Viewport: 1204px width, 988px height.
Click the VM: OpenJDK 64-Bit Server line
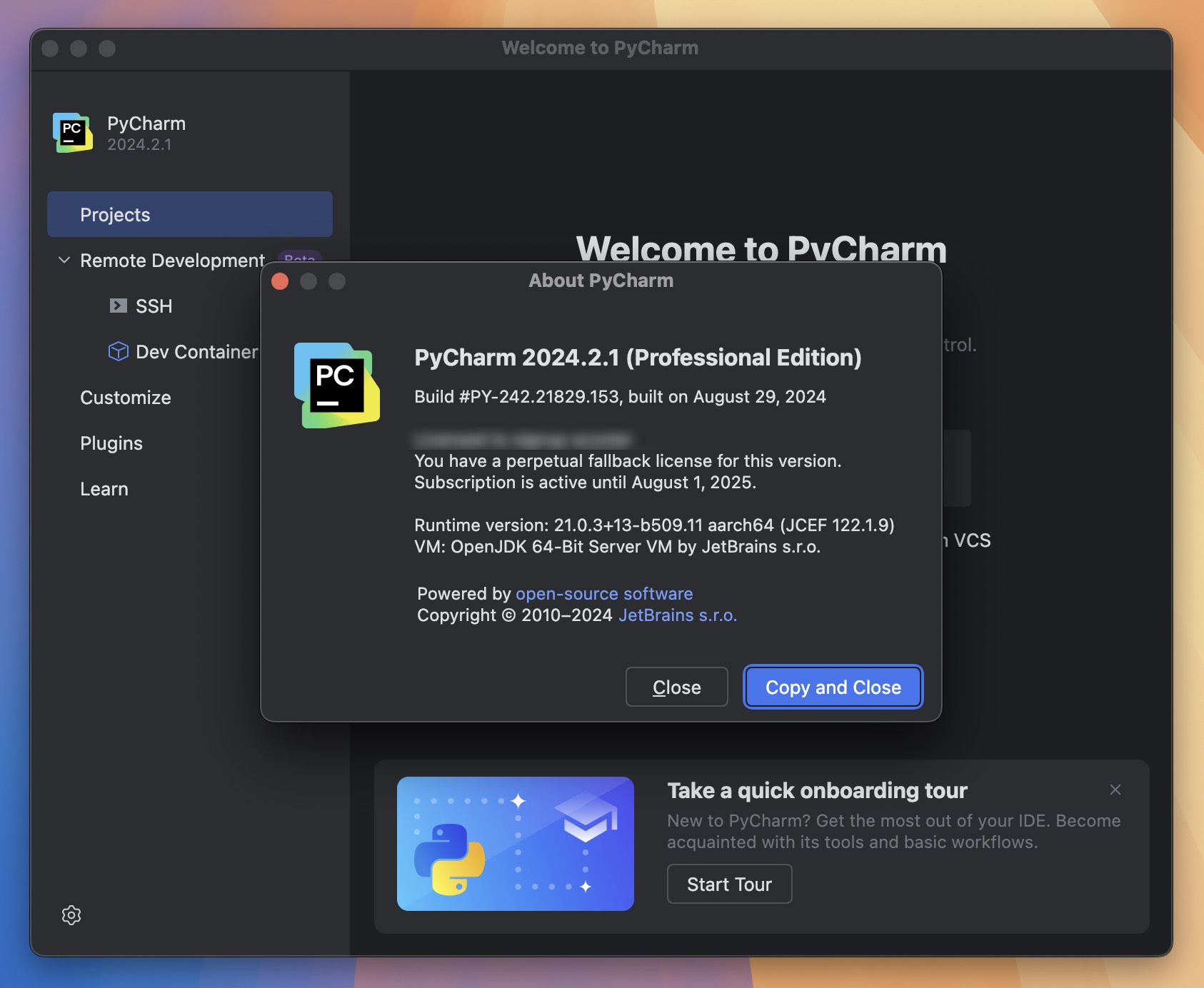point(617,546)
